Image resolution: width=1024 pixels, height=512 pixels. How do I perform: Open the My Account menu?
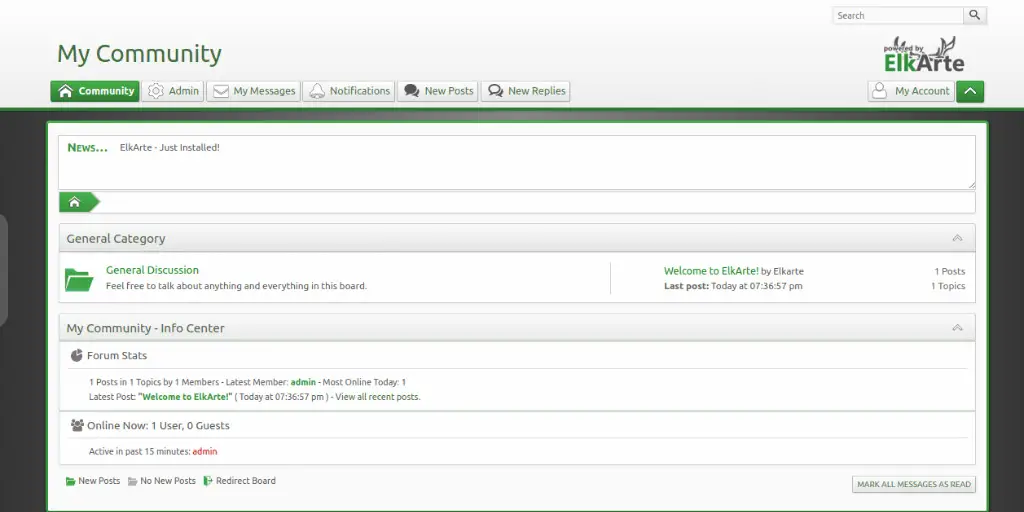pos(911,91)
